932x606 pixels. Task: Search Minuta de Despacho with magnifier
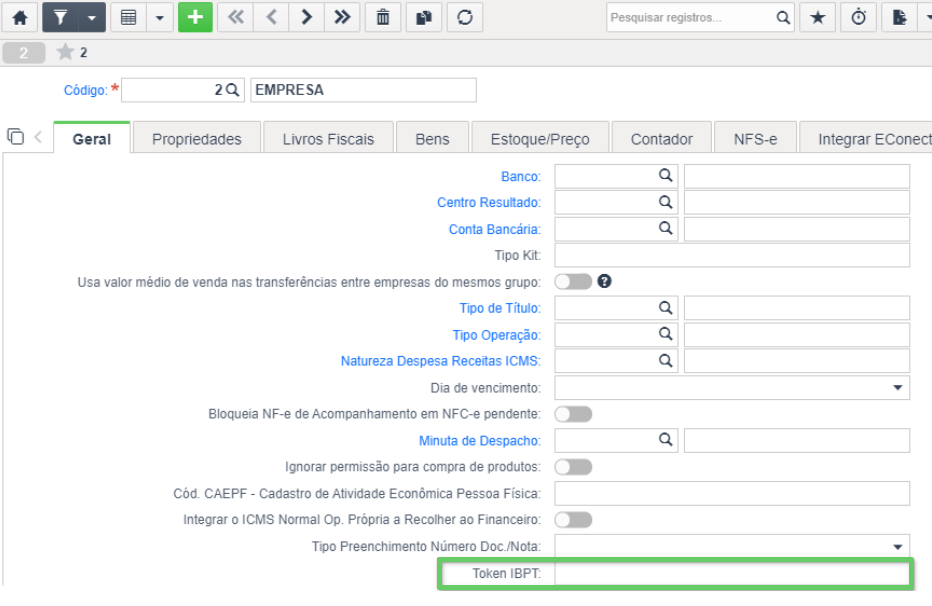665,440
